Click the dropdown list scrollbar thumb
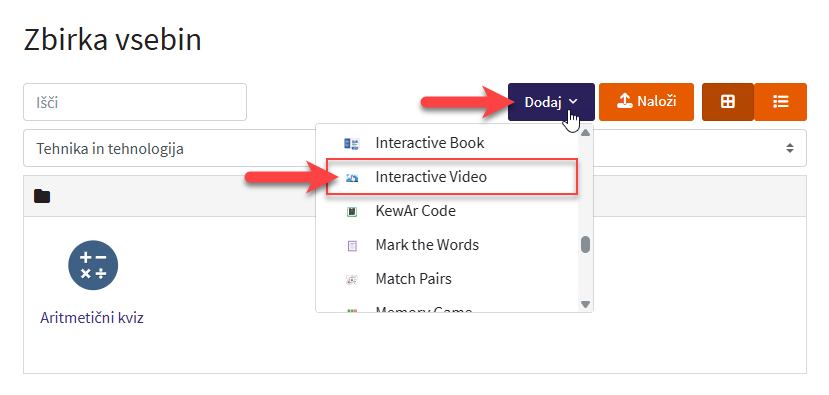Viewport: 829px width, 395px height. click(585, 244)
